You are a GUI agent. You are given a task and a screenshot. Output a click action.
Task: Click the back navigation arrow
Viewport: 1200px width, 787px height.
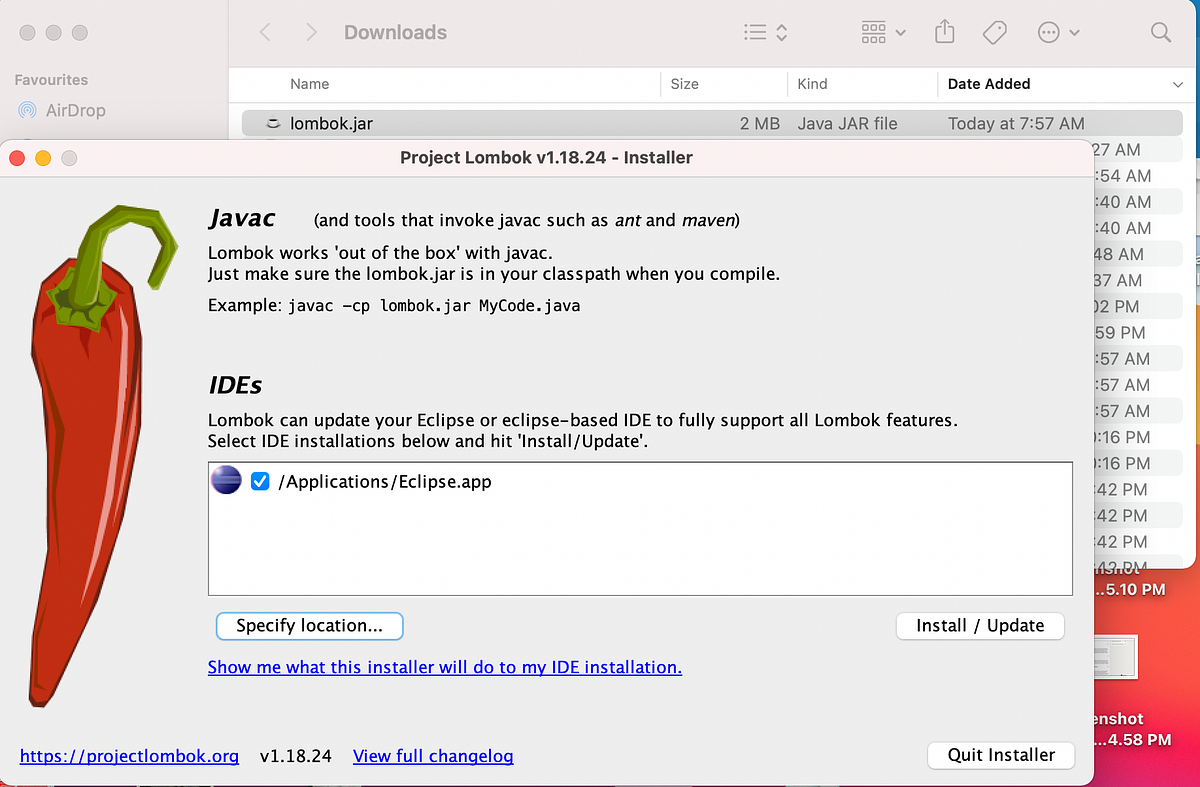point(265,32)
